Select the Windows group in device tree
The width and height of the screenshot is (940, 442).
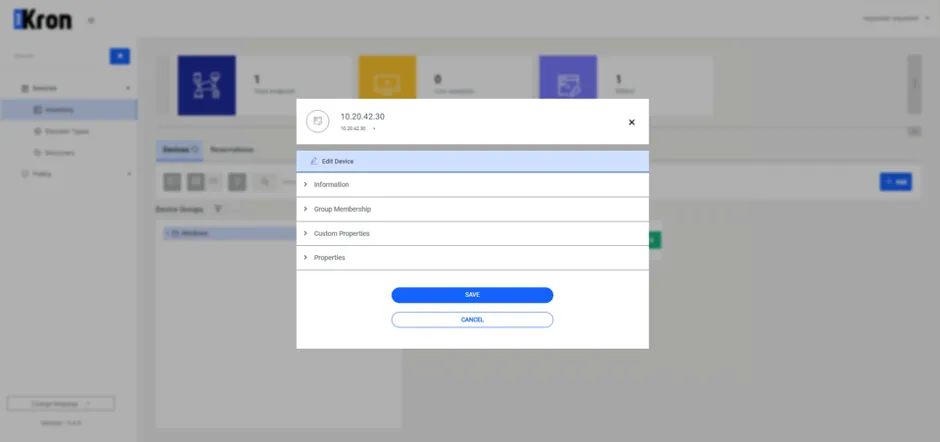point(230,233)
